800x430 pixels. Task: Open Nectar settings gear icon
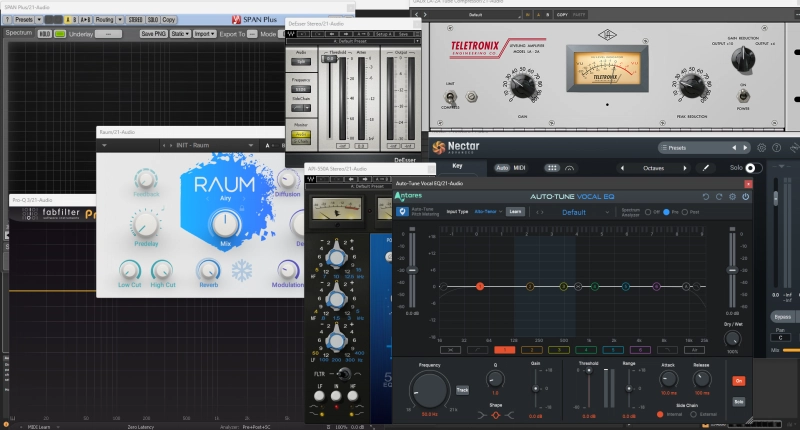tap(762, 148)
